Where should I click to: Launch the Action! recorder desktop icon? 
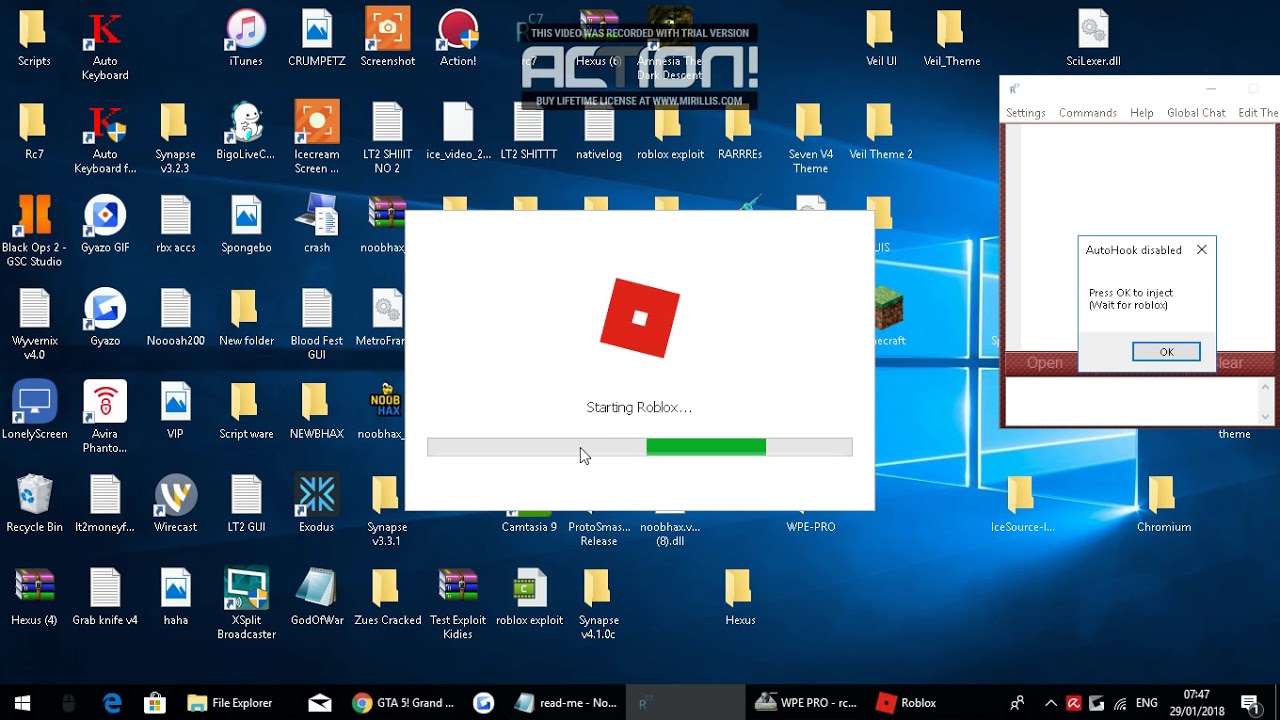(x=458, y=38)
